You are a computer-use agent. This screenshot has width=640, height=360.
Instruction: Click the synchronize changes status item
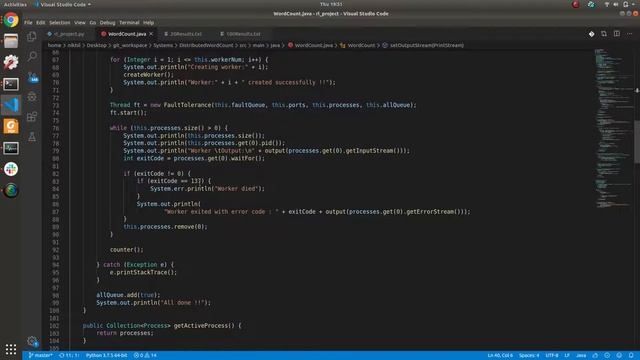69,356
